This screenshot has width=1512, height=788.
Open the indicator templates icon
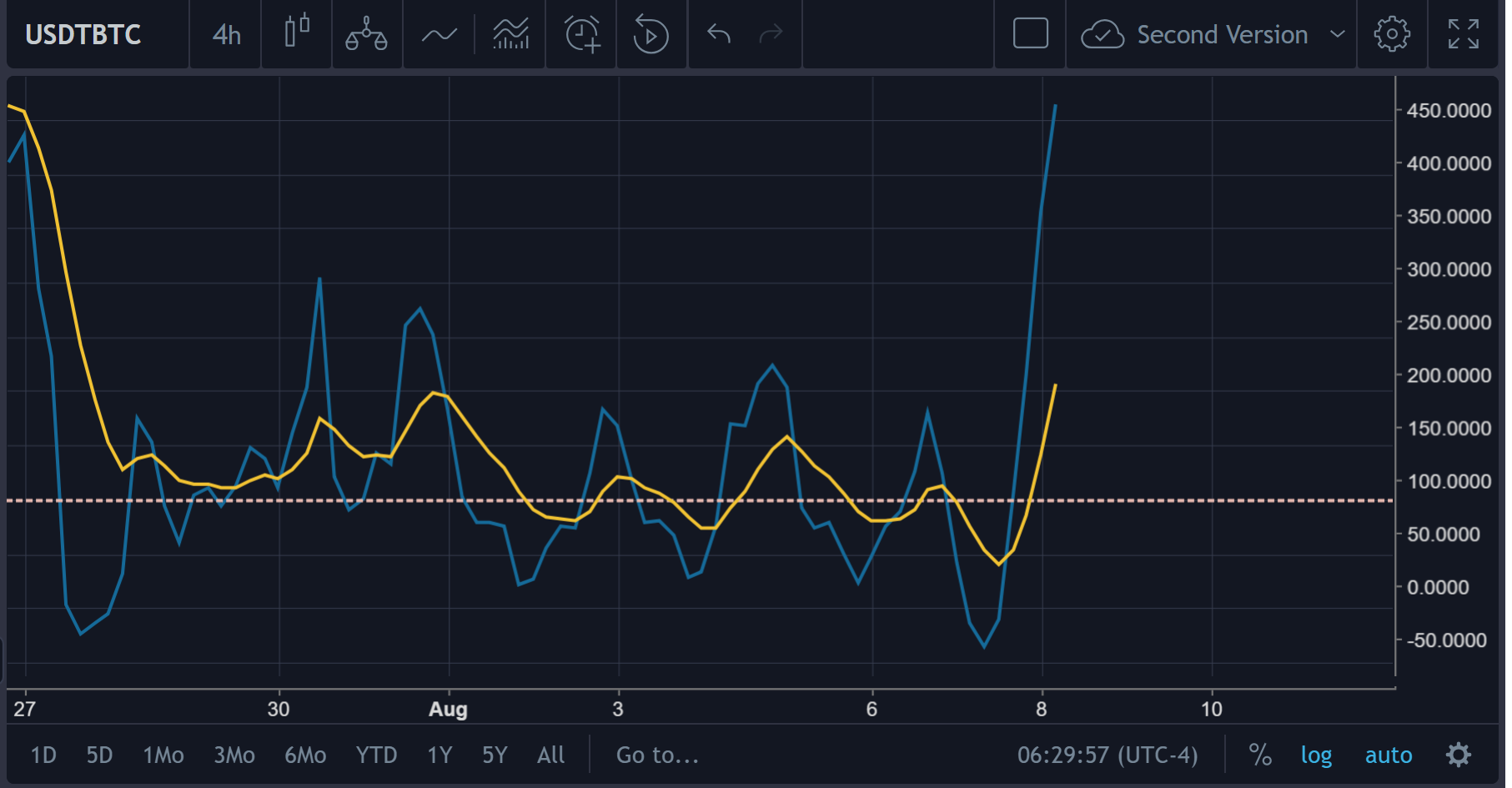(x=510, y=34)
